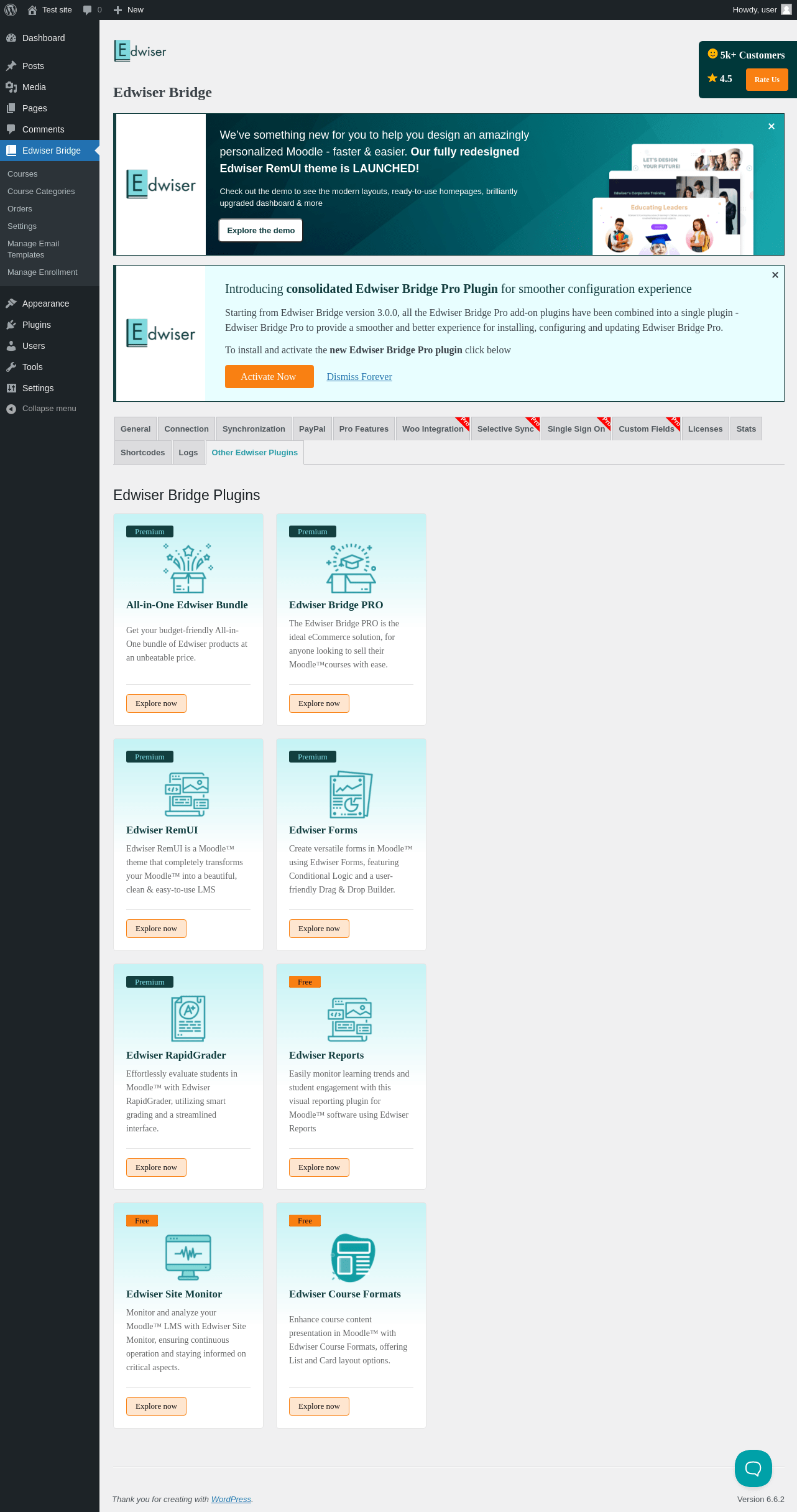797x1512 pixels.
Task: Click the Posts pin icon
Action: tap(11, 66)
